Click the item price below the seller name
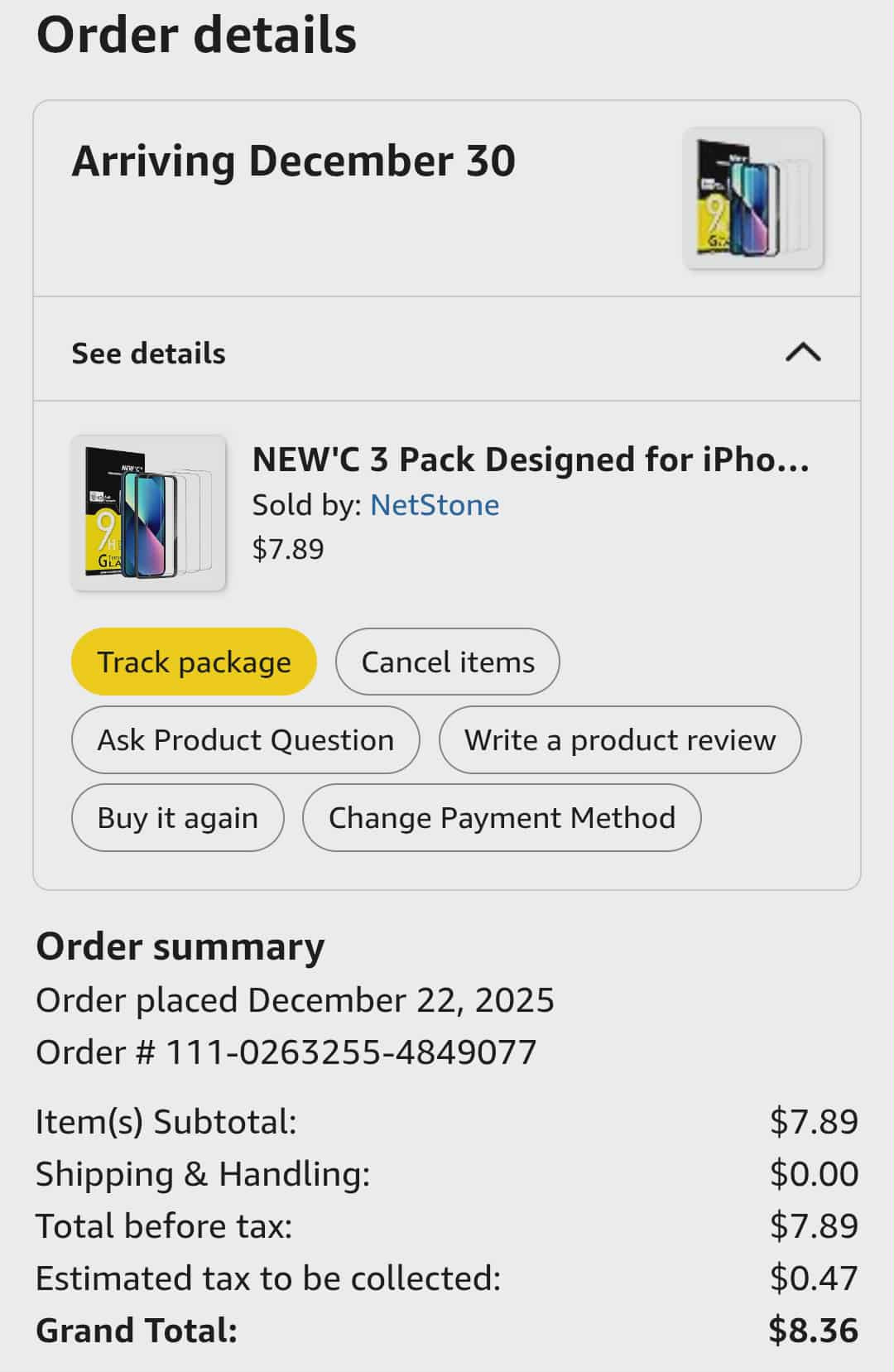Screen dimensions: 894x1372 (288, 549)
